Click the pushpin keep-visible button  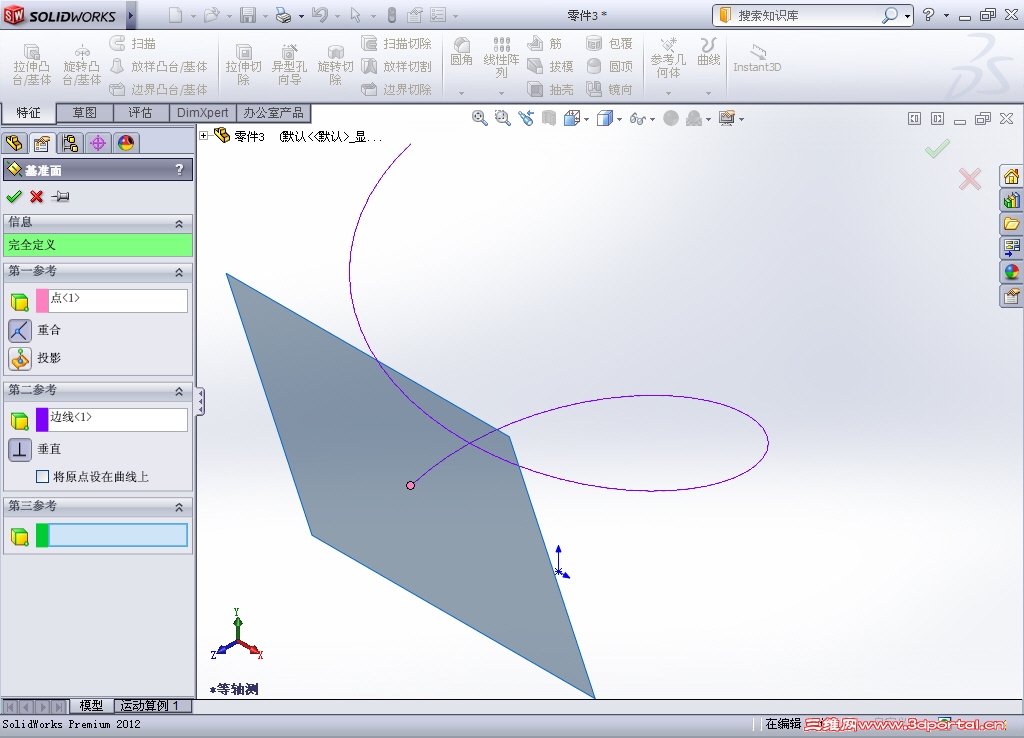pyautogui.click(x=61, y=196)
